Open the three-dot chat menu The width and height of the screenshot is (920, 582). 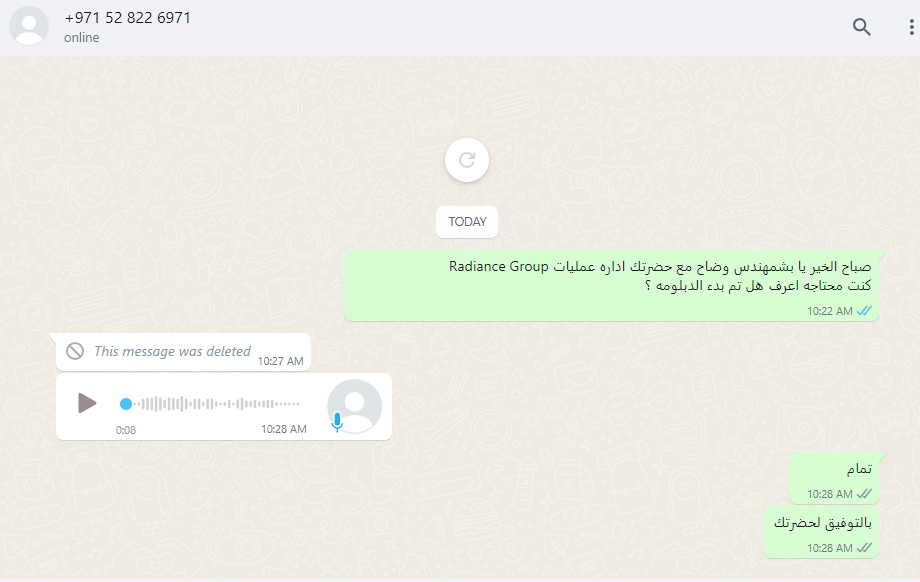(911, 27)
